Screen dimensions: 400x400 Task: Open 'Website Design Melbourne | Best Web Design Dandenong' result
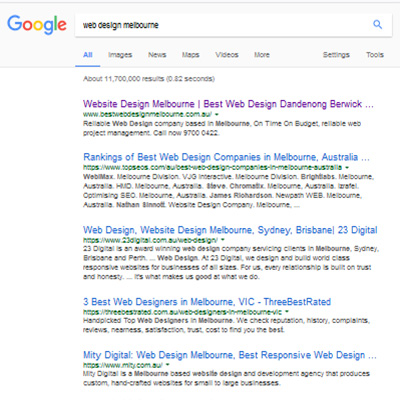(228, 104)
